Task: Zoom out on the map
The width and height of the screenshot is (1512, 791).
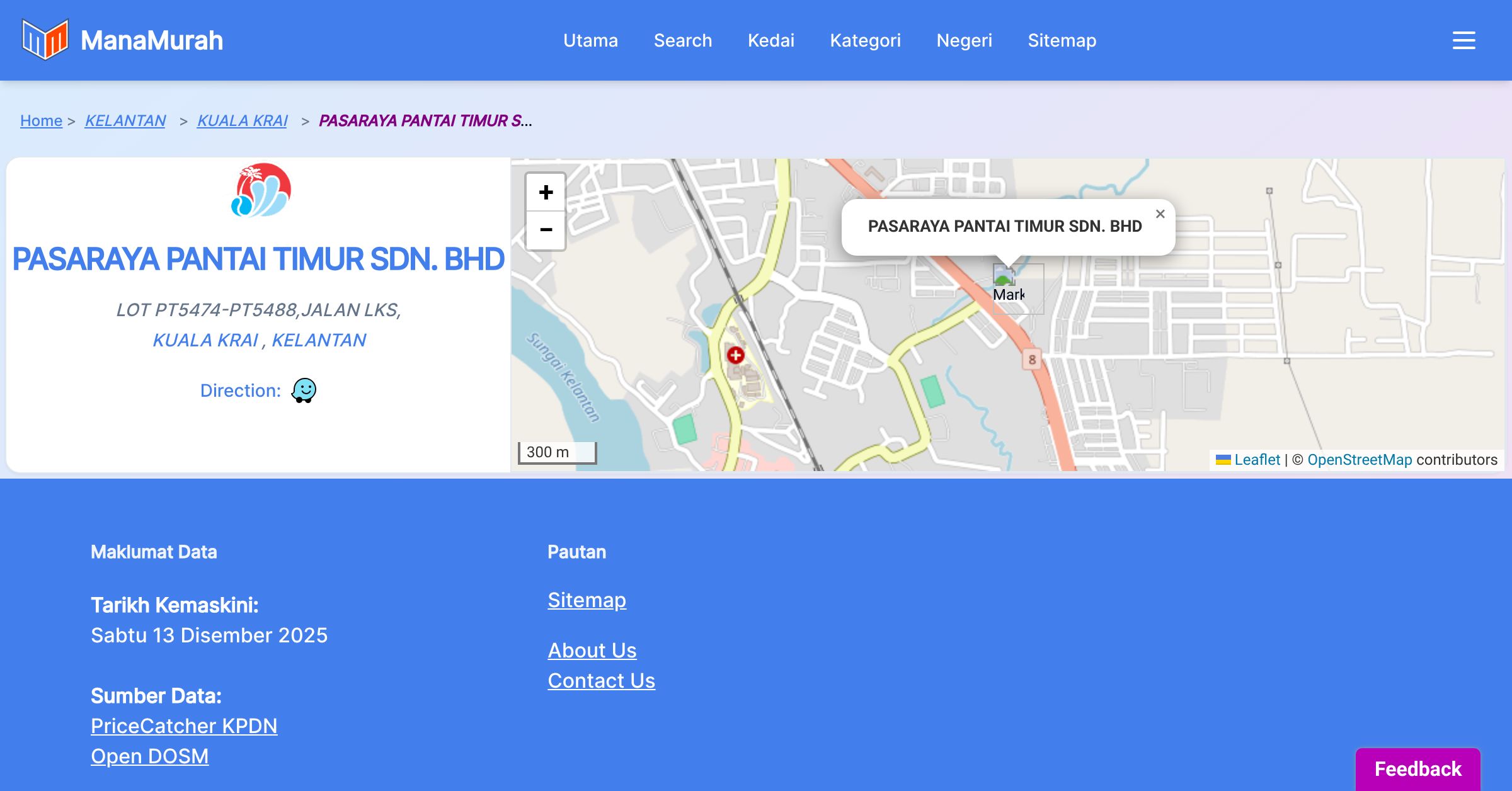Action: pos(546,230)
